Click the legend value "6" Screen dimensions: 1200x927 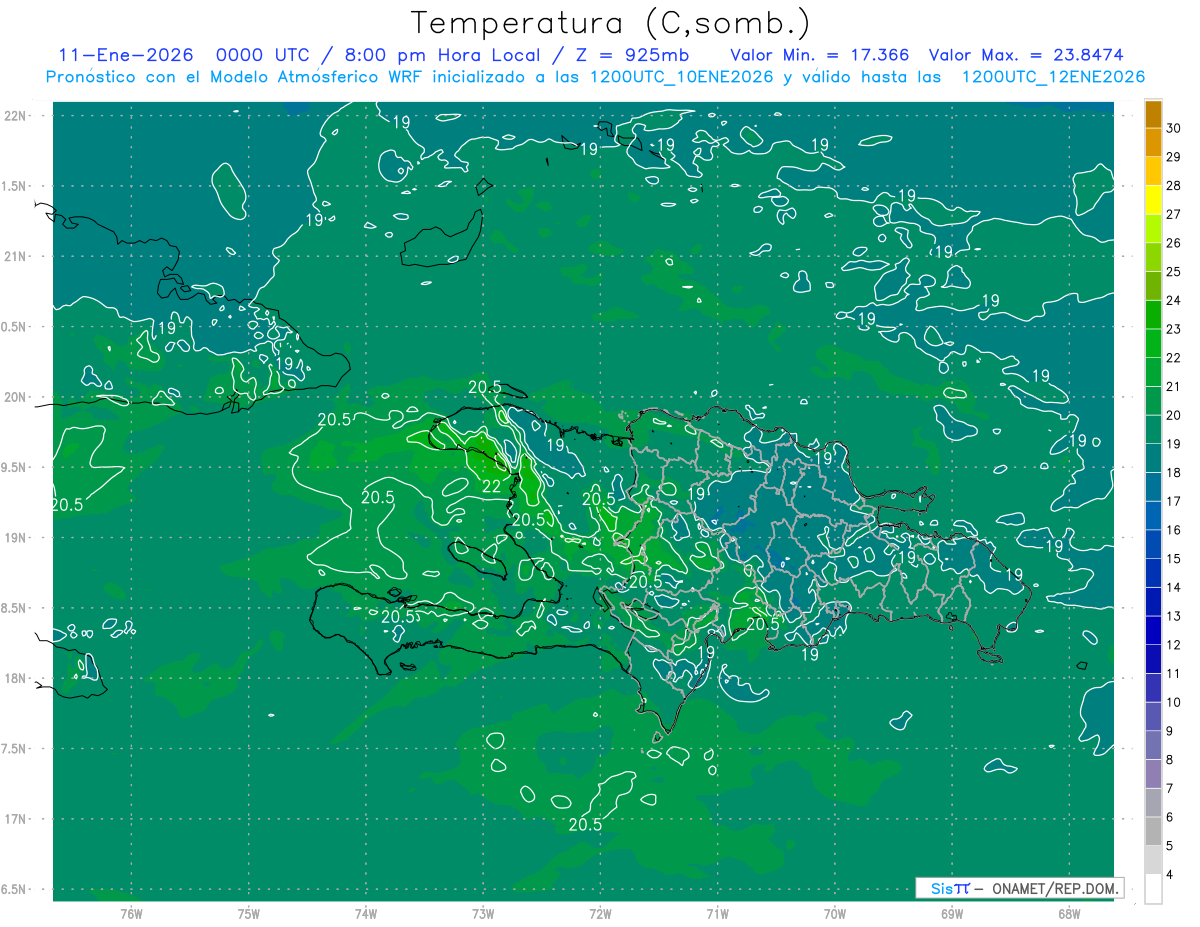pos(1170,817)
